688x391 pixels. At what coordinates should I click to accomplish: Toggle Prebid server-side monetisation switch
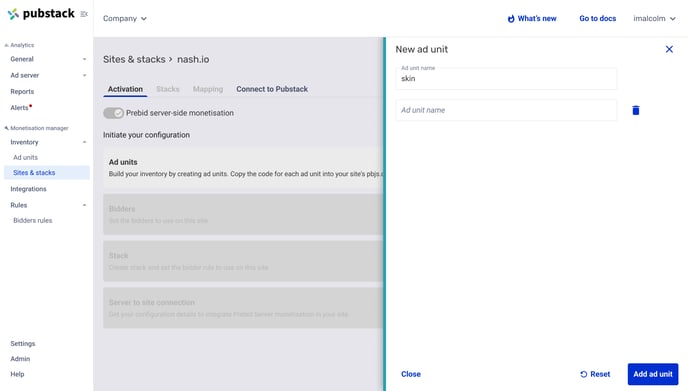point(113,113)
